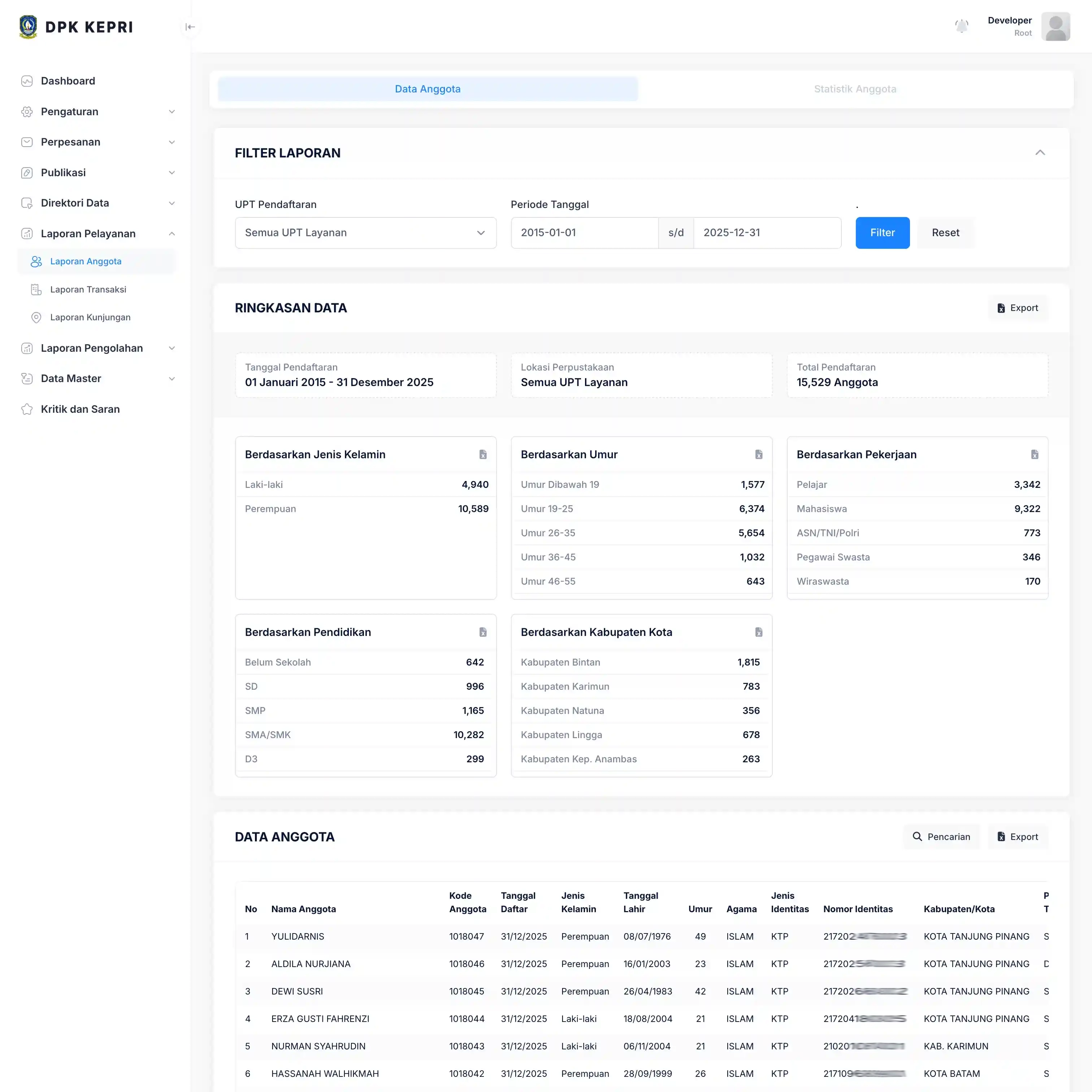Click the Excel export icon on Berdasarkan Kabupaten Kota

click(x=759, y=632)
